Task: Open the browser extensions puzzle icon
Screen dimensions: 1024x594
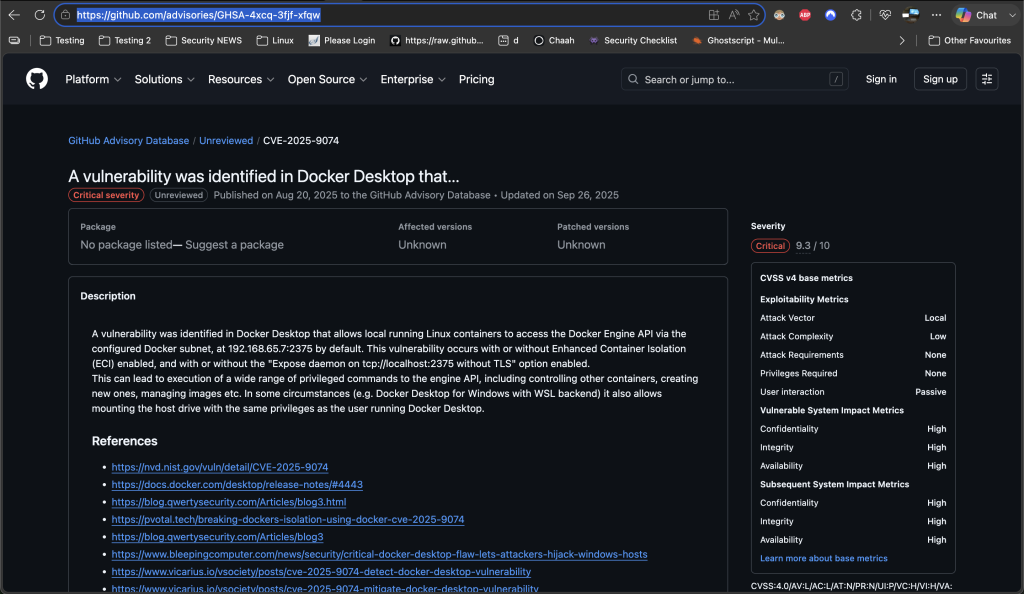Action: tap(856, 14)
